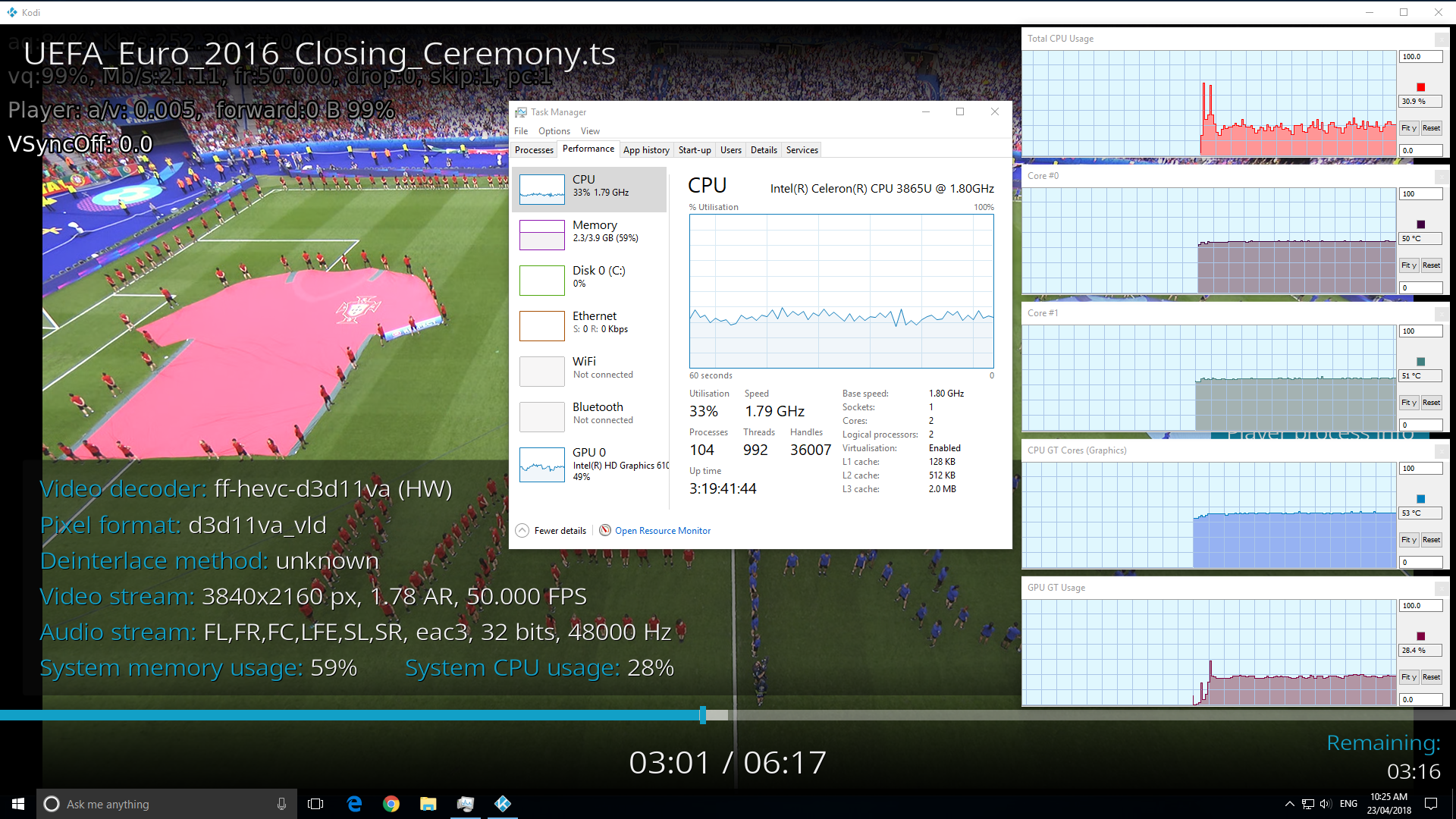This screenshot has width=1456, height=819.
Task: Click the Kodi seek bar position handle
Action: tap(703, 714)
